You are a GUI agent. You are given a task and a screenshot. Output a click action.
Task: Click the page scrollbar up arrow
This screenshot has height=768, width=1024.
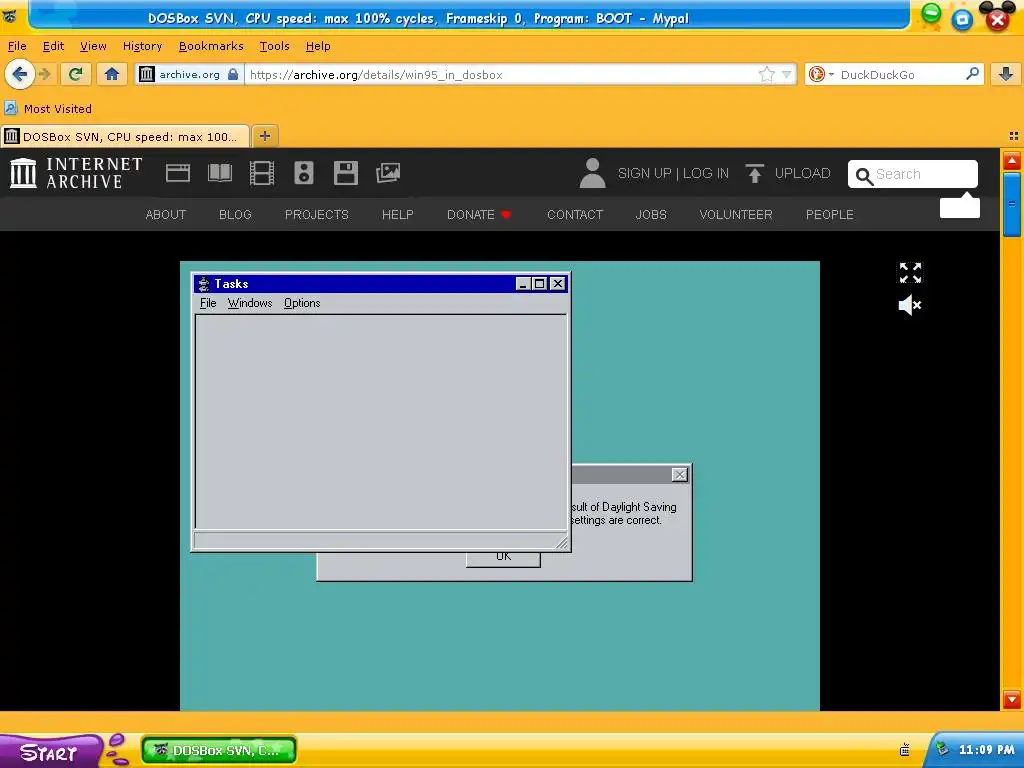(x=1012, y=161)
